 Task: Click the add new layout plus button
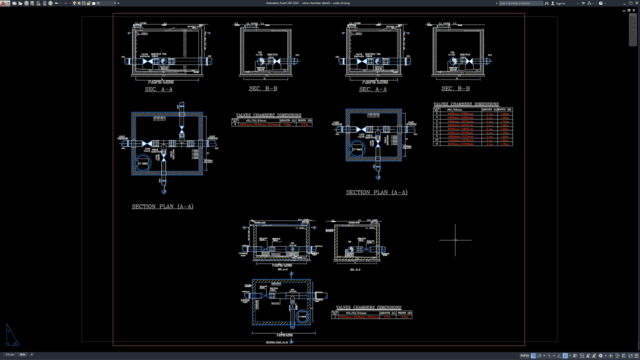[31, 354]
